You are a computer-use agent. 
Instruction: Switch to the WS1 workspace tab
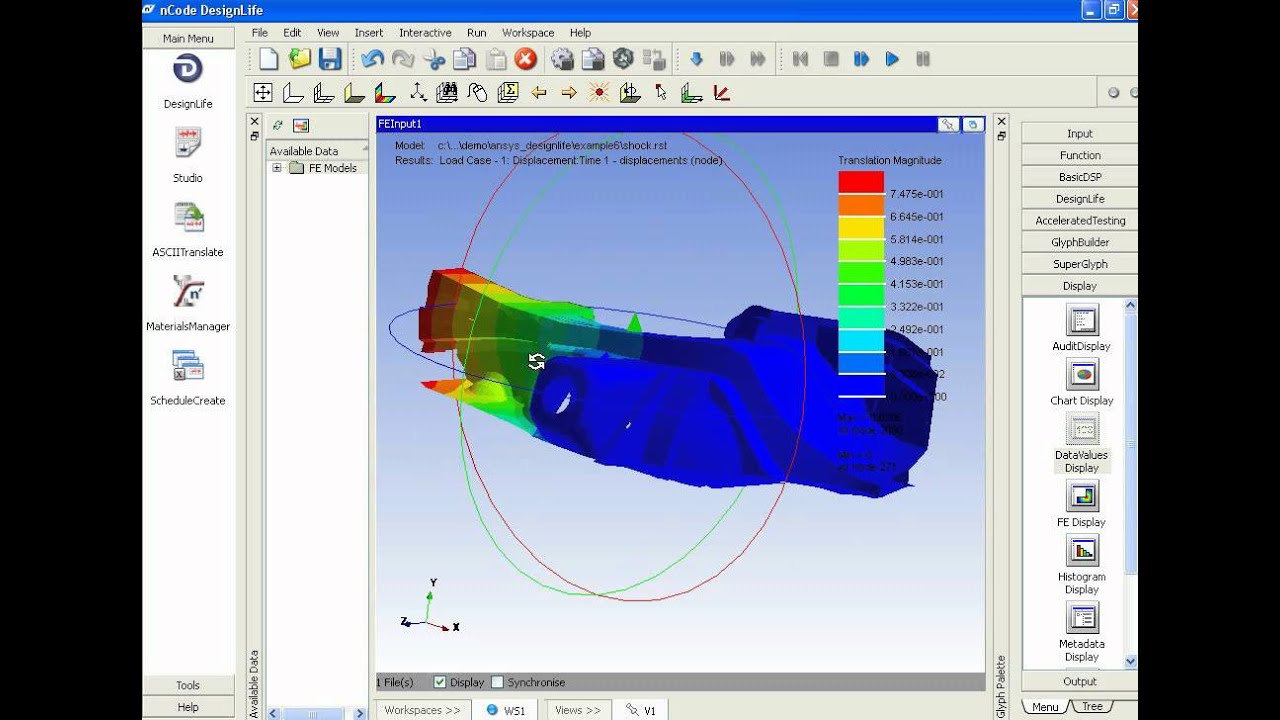coord(505,710)
